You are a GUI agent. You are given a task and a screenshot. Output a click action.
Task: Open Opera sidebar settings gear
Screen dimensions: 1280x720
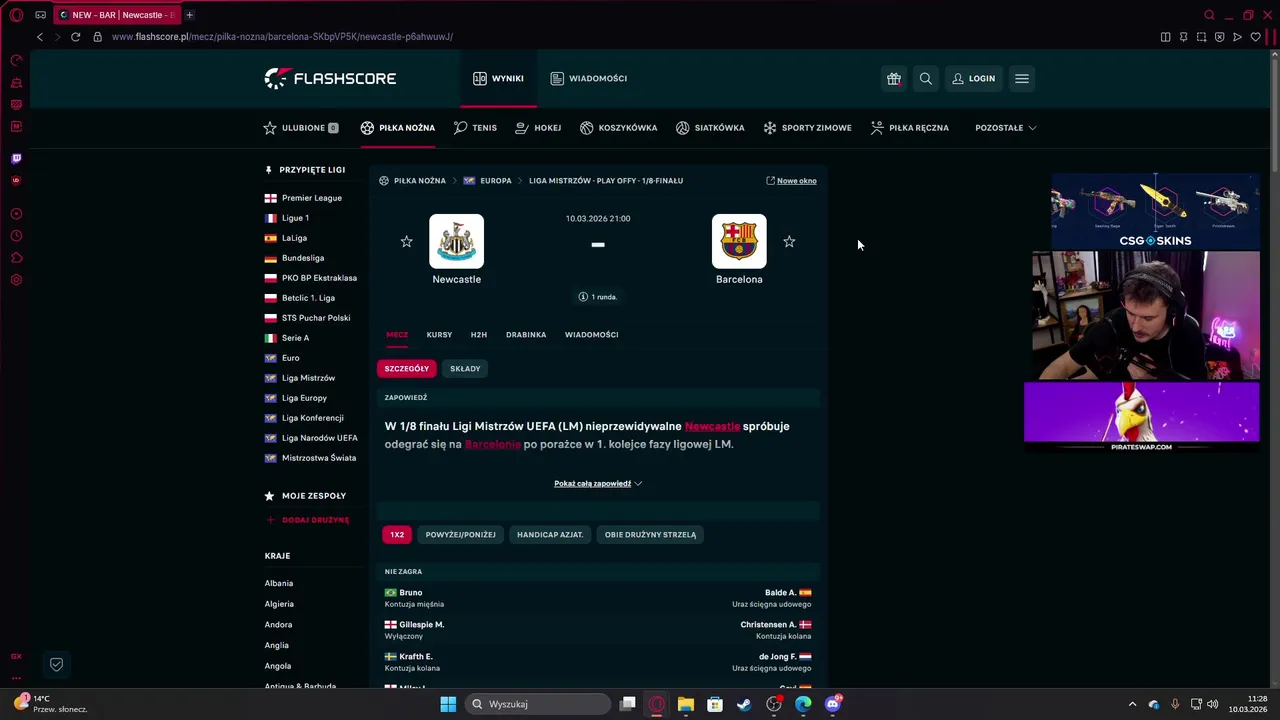pos(16,280)
